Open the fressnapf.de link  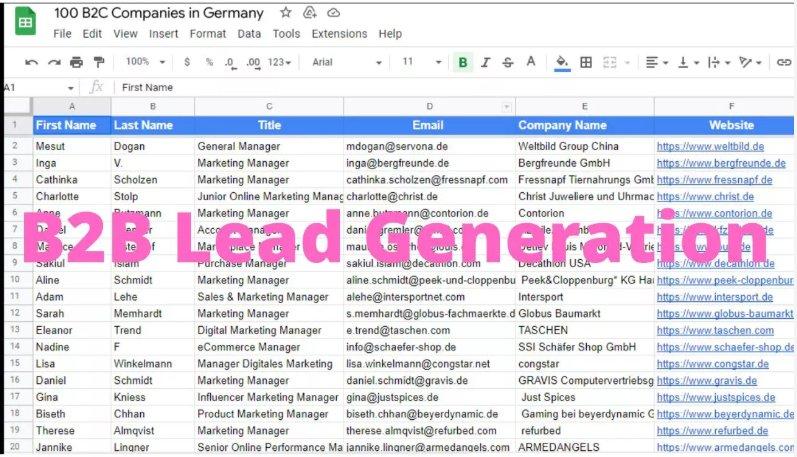pos(714,180)
